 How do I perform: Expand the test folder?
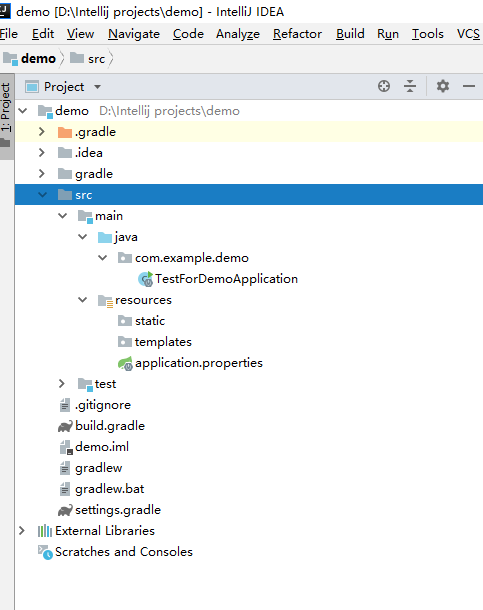(62, 384)
